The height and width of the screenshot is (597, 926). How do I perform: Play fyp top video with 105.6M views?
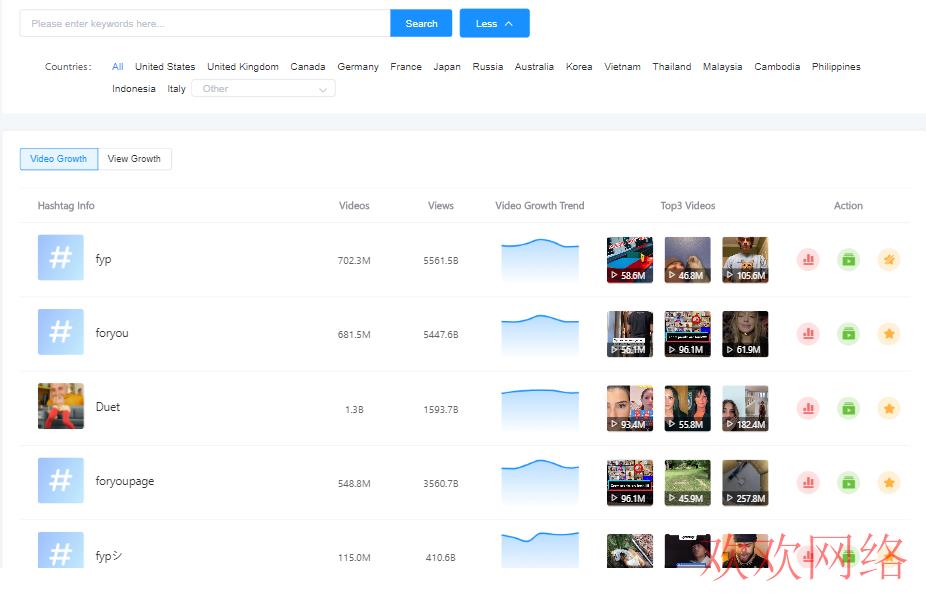coord(745,260)
